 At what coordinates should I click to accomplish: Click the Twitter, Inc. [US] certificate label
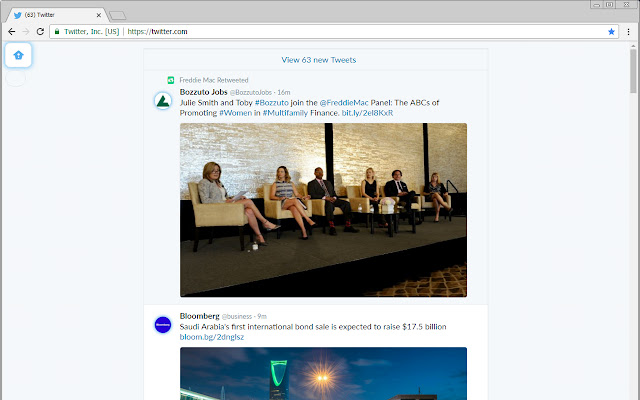pos(91,31)
